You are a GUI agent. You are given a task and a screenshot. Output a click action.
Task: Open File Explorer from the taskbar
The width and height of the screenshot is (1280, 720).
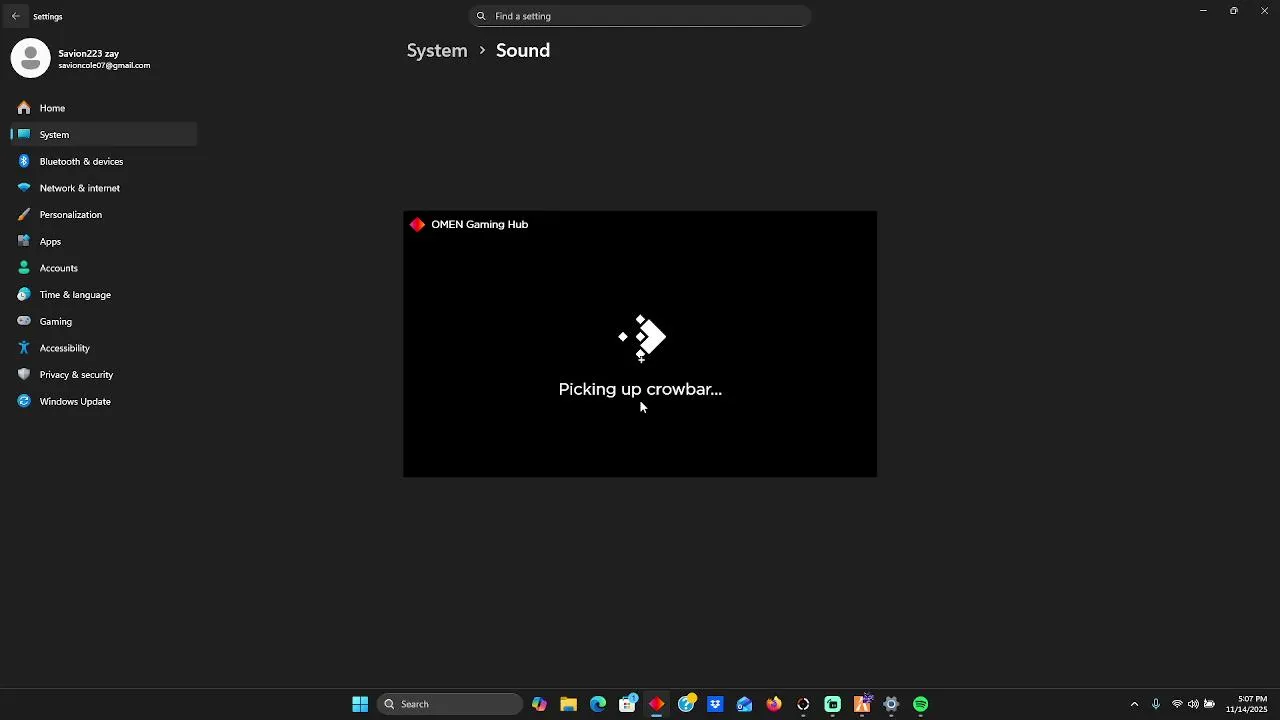(568, 704)
